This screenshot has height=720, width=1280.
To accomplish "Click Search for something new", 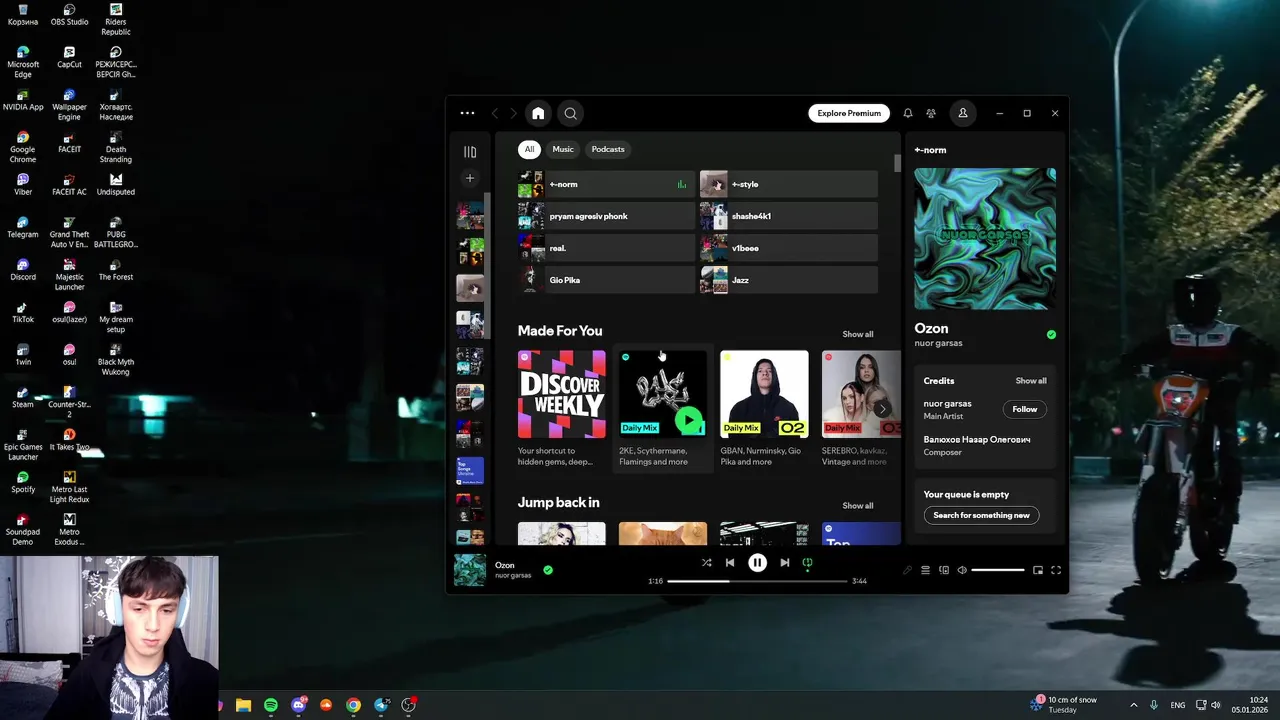I will [x=981, y=515].
